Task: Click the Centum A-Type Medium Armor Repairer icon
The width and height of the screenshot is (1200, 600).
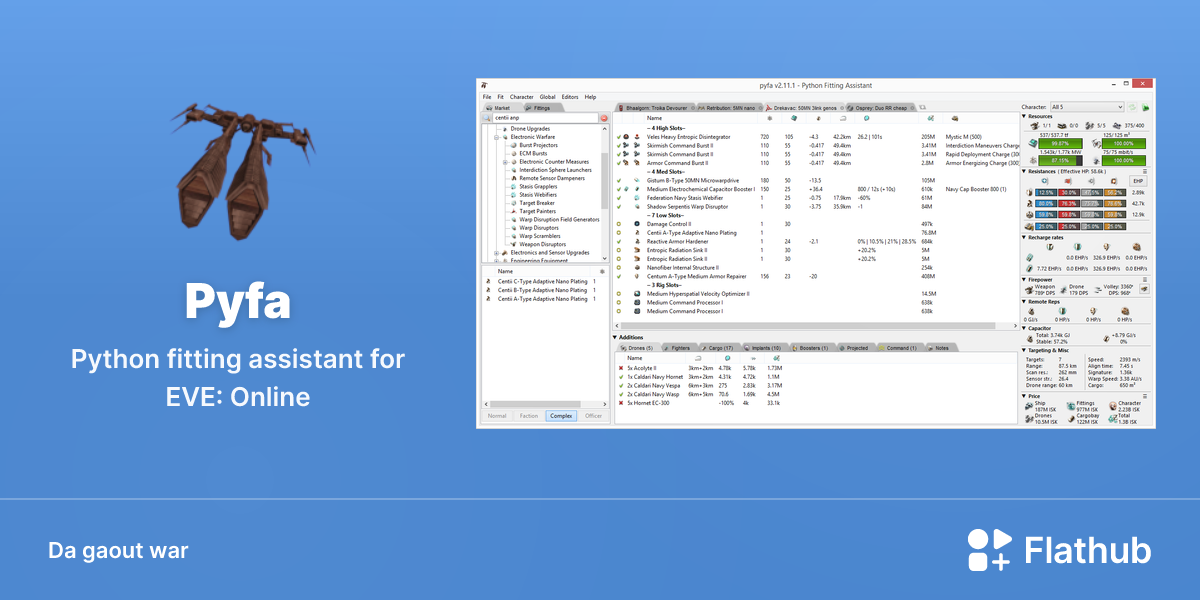Action: [636, 276]
